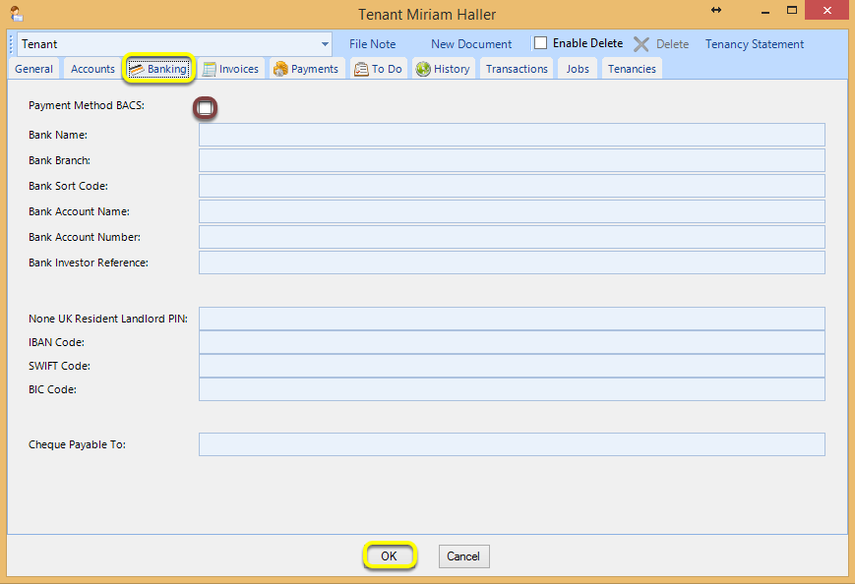855x584 pixels.
Task: Click the grey Delete X icon
Action: point(641,44)
